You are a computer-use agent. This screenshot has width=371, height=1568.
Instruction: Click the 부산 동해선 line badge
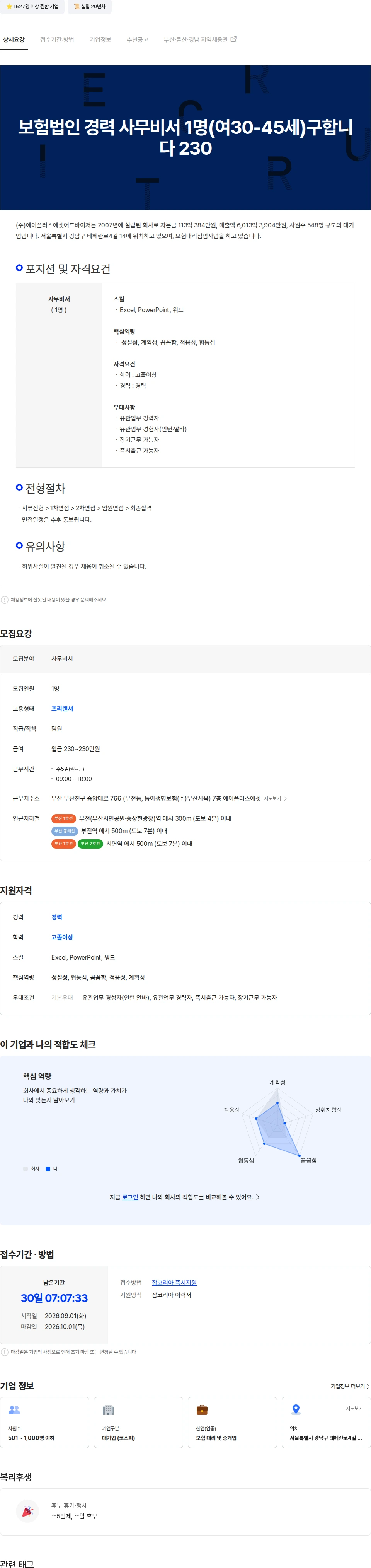(65, 831)
